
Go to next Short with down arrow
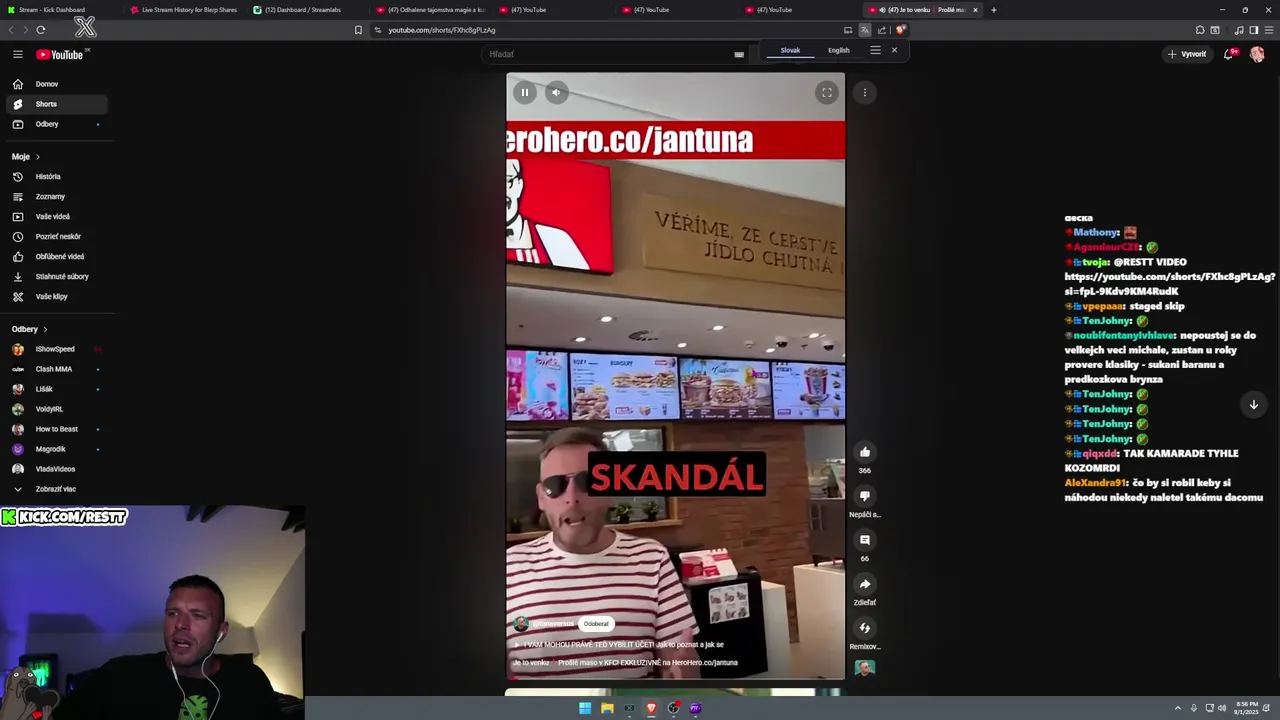[x=1254, y=405]
